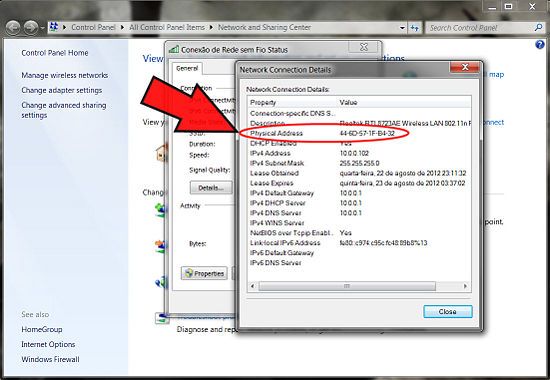This screenshot has height=380, width=550.
Task: Click the magnifier search icon
Action: click(x=538, y=27)
